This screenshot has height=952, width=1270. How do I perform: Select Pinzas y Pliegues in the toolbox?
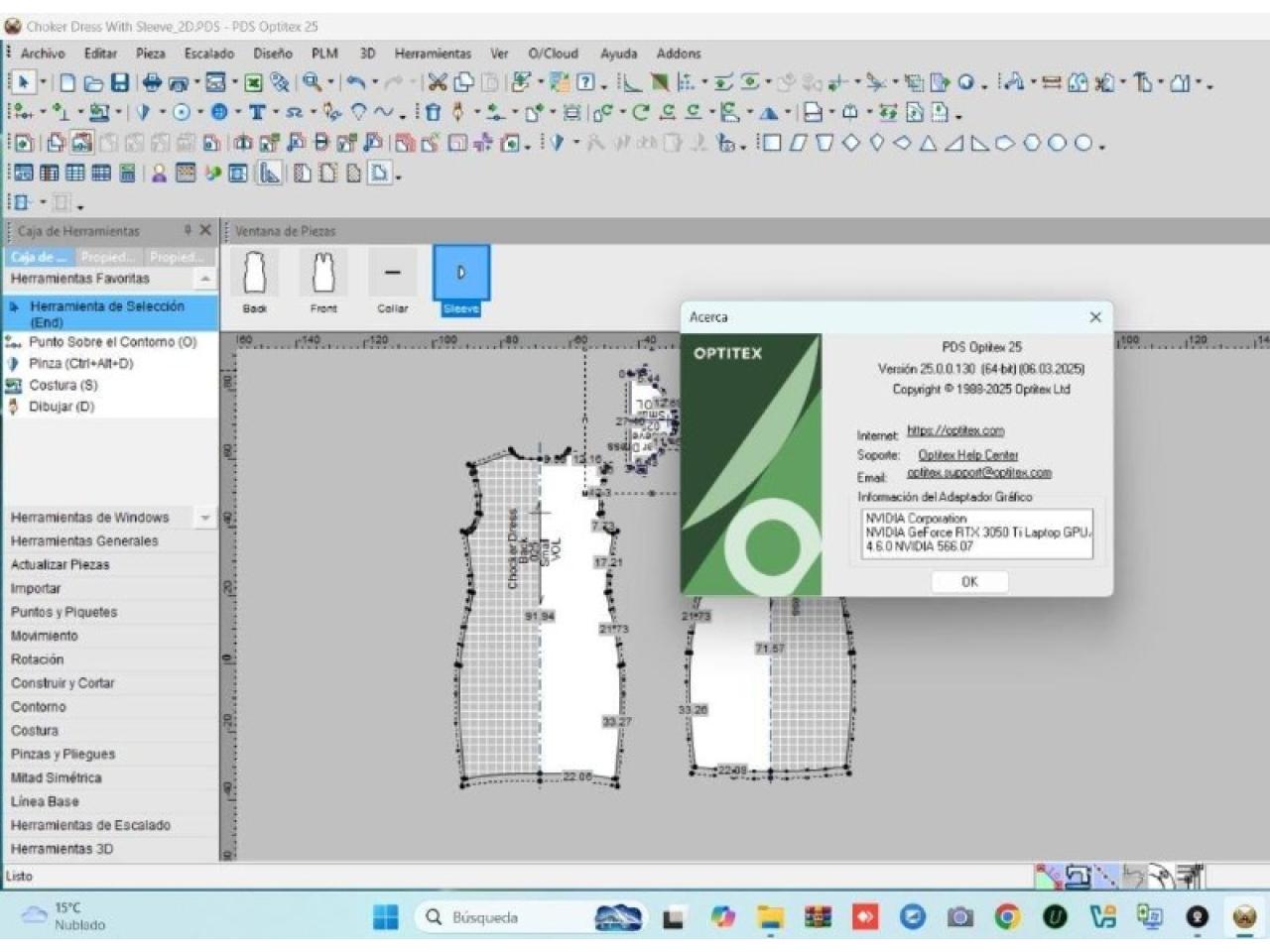(63, 755)
